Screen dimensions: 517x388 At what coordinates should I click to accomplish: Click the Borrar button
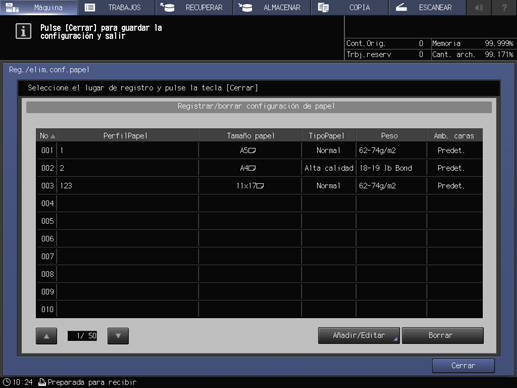443,335
